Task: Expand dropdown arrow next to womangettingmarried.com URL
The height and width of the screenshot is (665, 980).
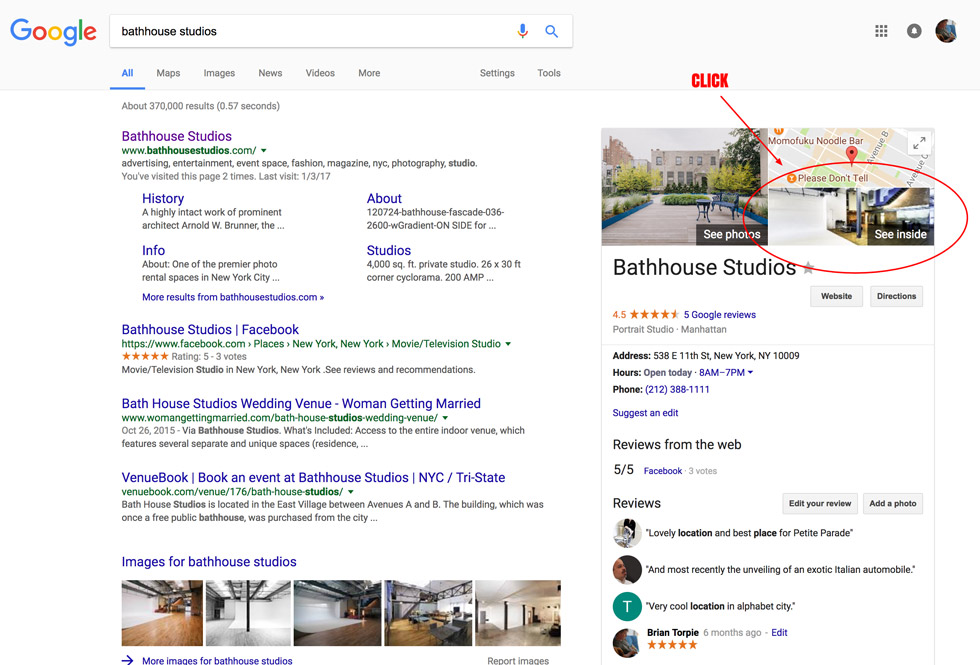Action: click(x=445, y=418)
